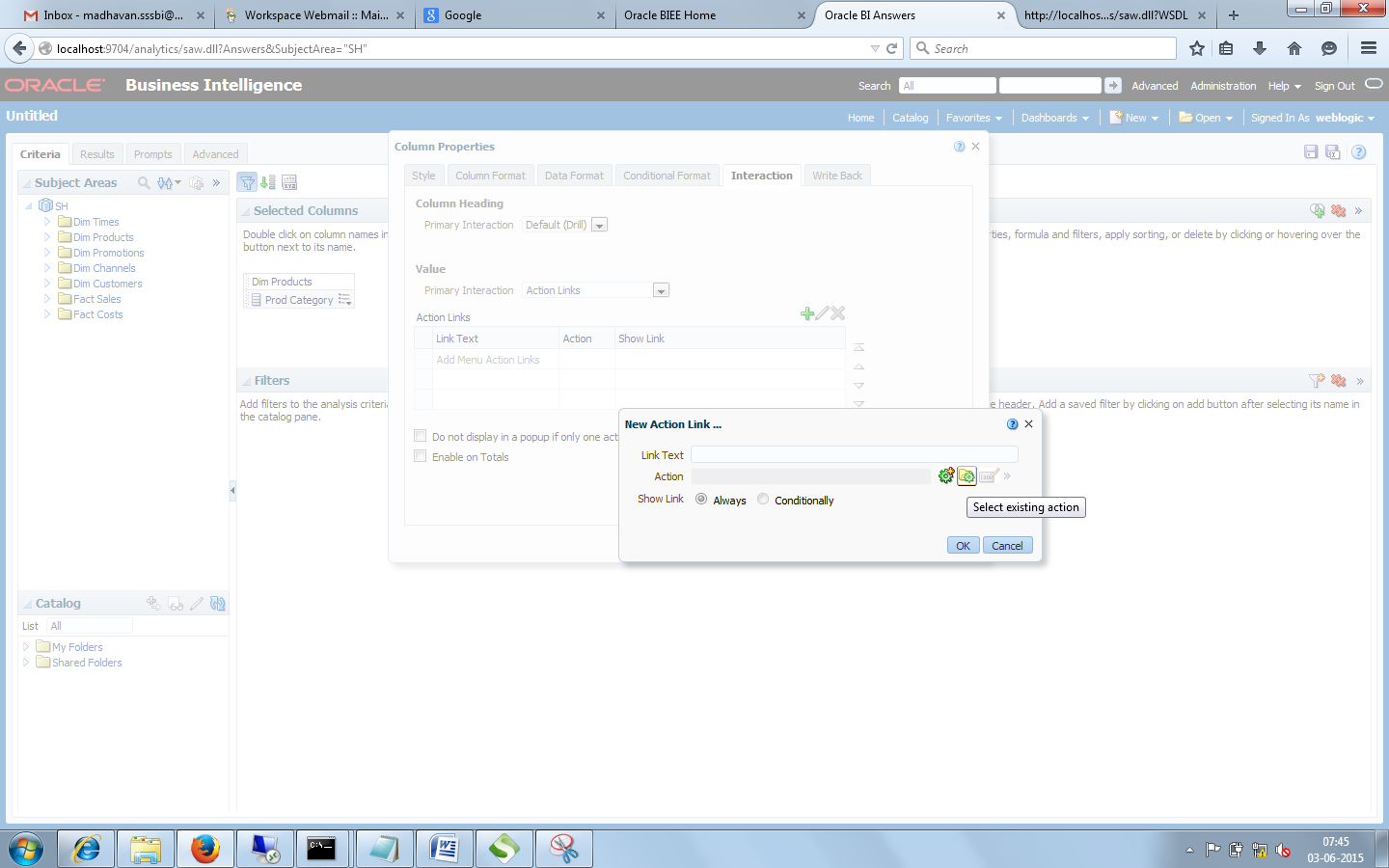Open the Dashboards dropdown menu
This screenshot has height=868, width=1389.
click(1055, 118)
